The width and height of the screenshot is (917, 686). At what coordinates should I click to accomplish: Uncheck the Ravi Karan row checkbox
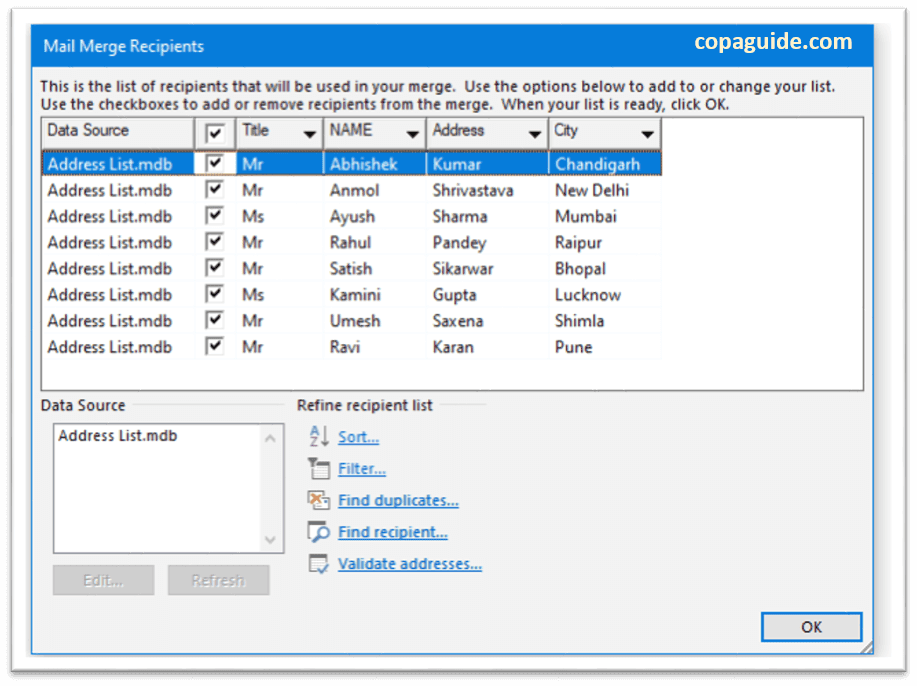tap(214, 346)
